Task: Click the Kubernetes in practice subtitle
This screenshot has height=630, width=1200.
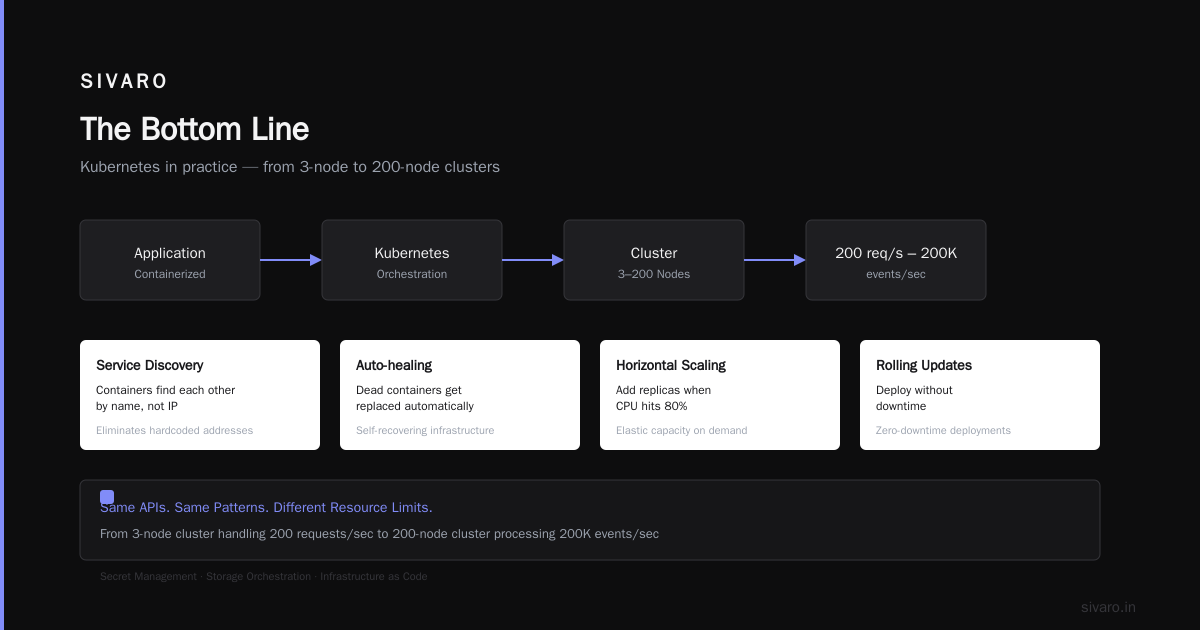Action: 290,167
